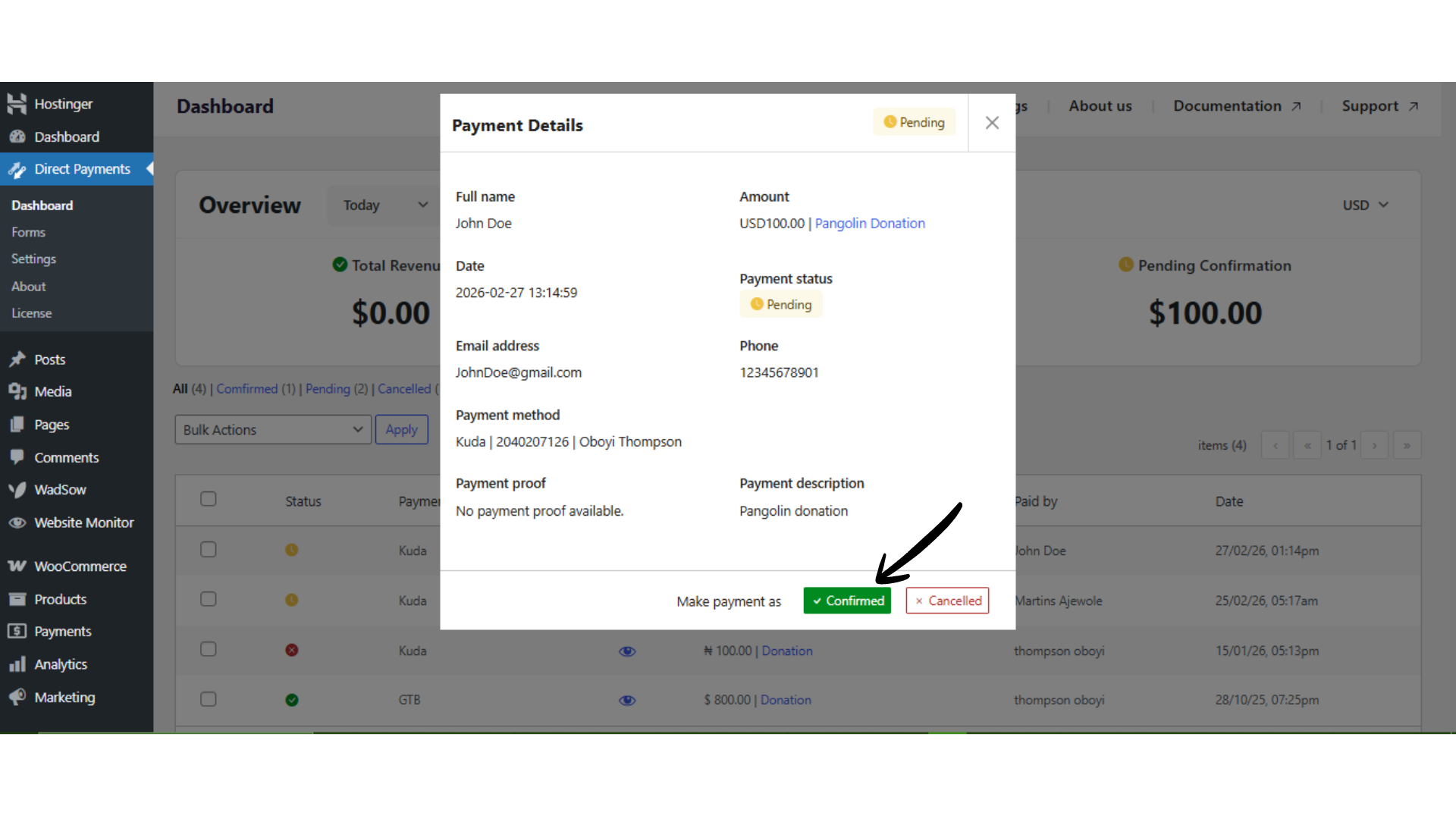Close the Payment Details modal
Viewport: 1456px width, 819px height.
992,122
